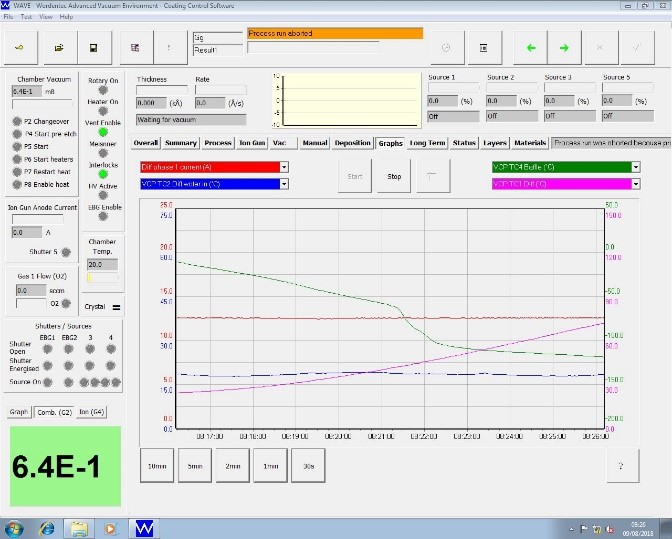Click the open folder toolbar icon
Viewport: 672px width, 539px height.
tap(59, 47)
